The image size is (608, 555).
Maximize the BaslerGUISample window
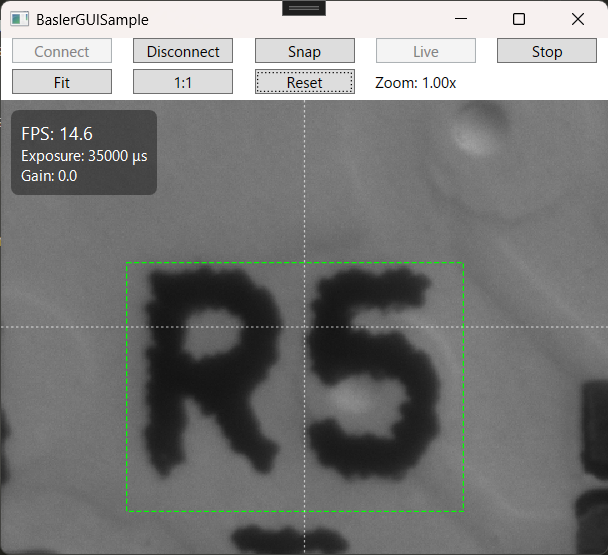(x=519, y=19)
